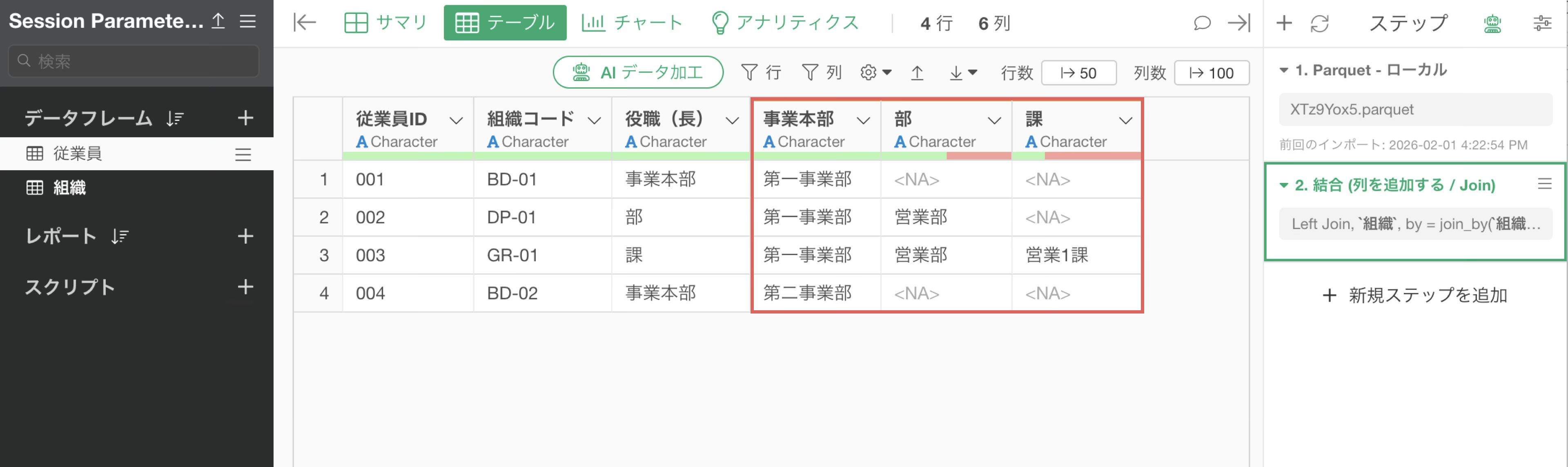This screenshot has width=1568, height=467.
Task: Click 新規ステップを追加 to add step
Action: pyautogui.click(x=1415, y=295)
